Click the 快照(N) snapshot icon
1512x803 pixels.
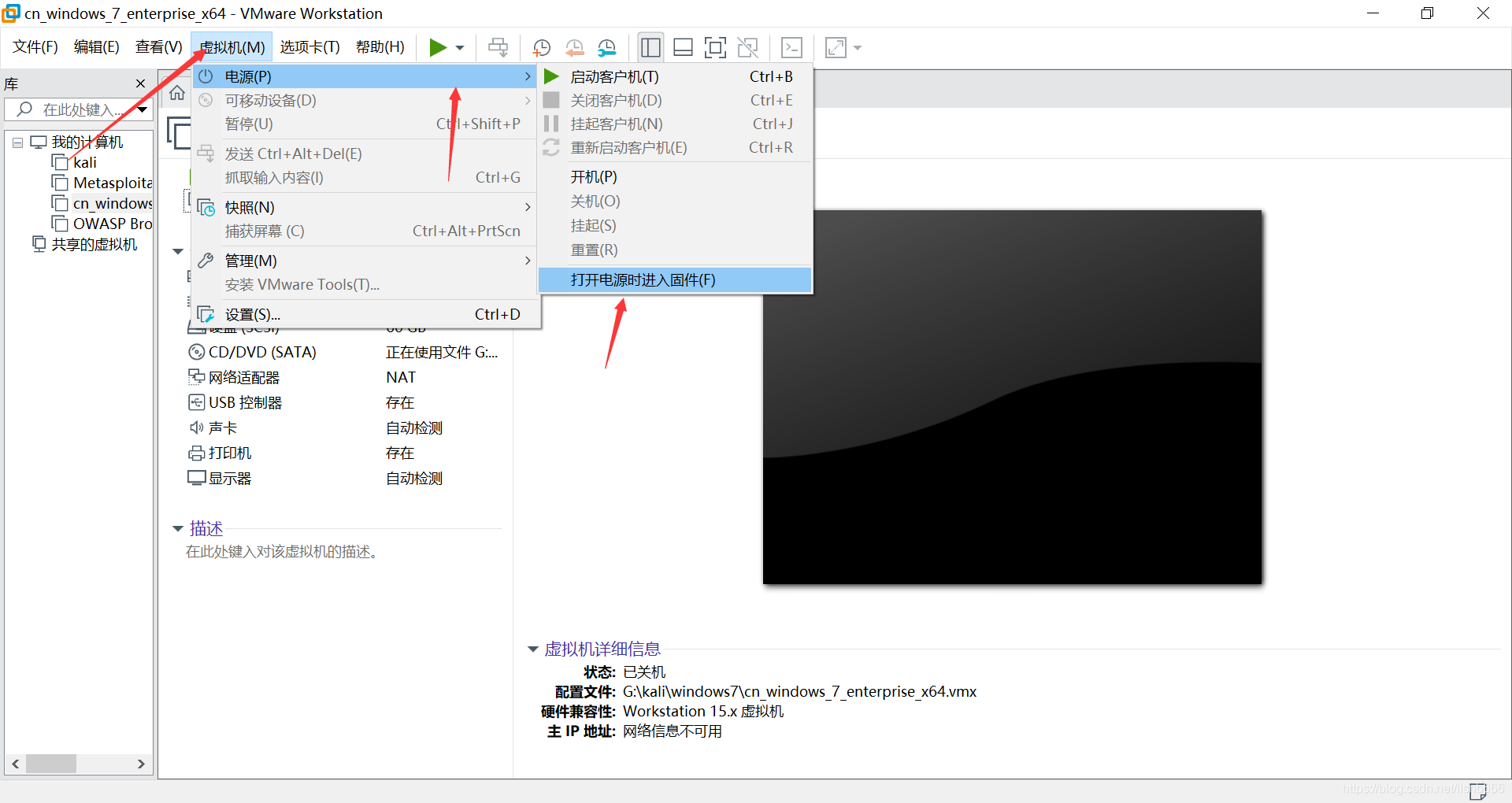[x=206, y=207]
